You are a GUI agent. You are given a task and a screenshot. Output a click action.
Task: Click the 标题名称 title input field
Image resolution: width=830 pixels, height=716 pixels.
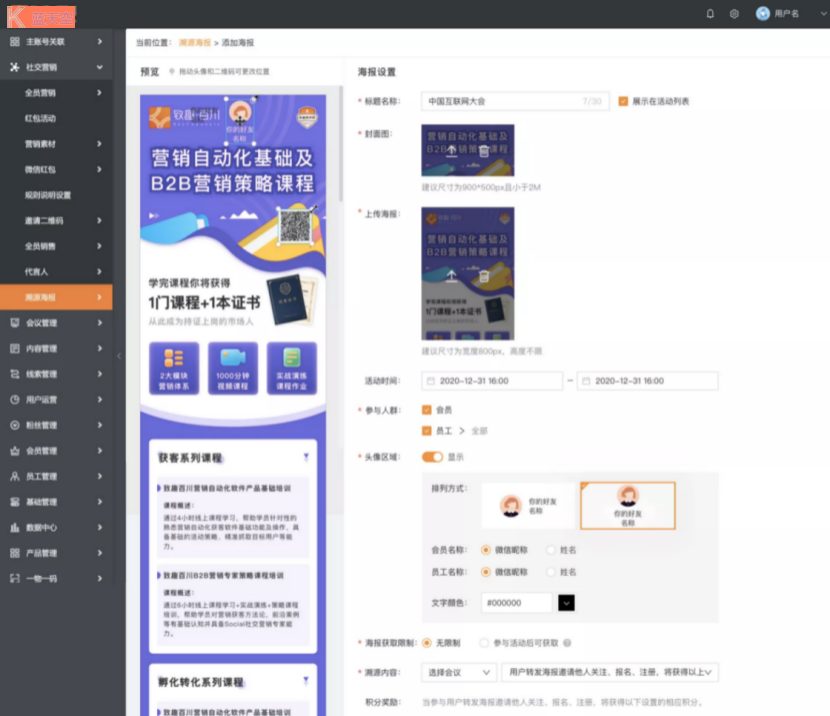click(515, 101)
